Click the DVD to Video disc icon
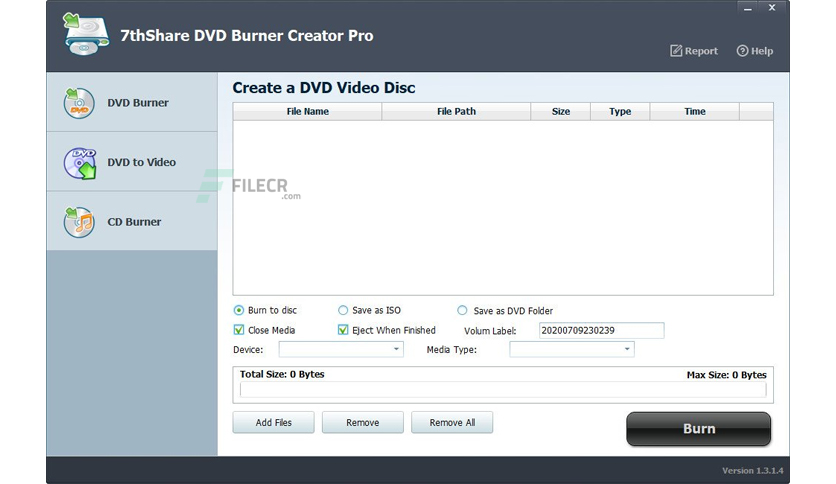The height and width of the screenshot is (484, 836). point(80,163)
